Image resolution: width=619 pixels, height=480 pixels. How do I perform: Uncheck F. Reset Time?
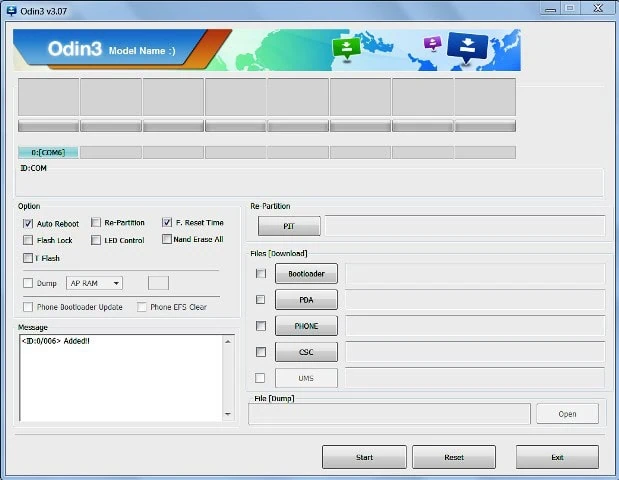click(x=167, y=222)
